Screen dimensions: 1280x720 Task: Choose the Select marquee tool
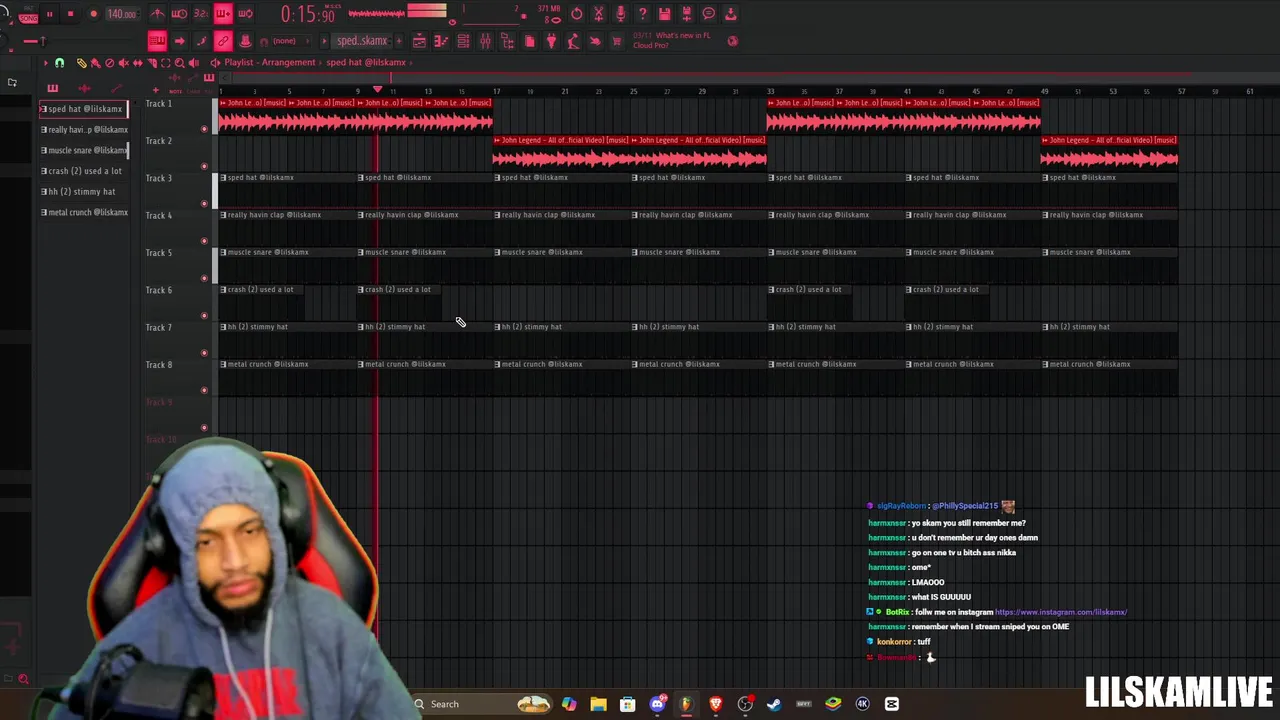(x=166, y=63)
